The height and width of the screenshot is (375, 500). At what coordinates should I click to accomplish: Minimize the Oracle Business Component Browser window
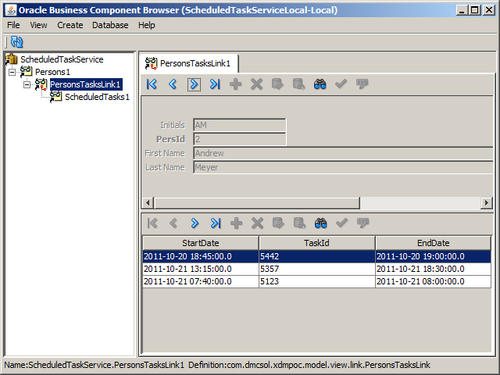click(462, 10)
